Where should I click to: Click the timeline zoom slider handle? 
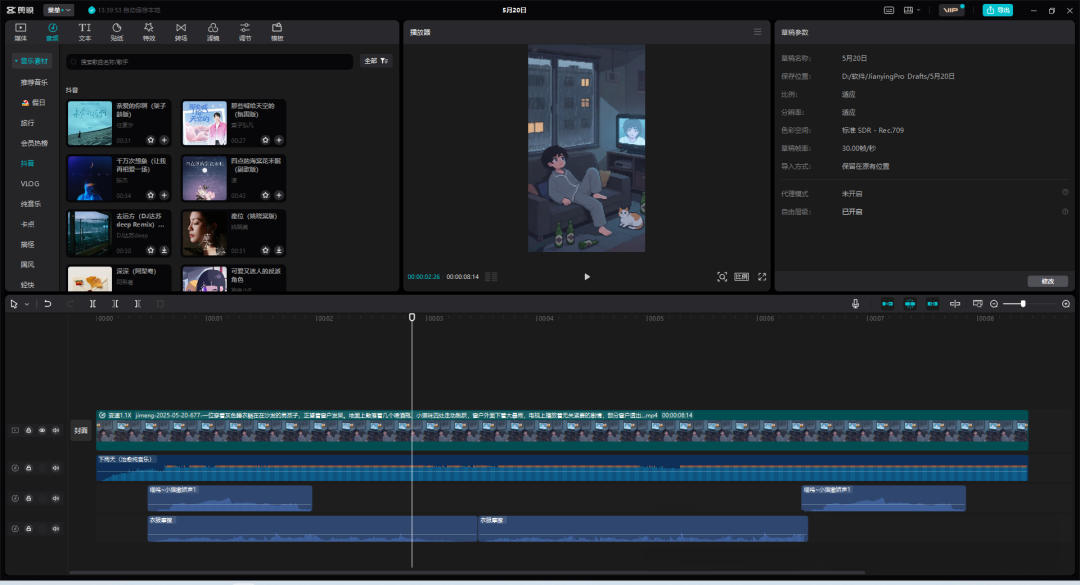[1023, 304]
